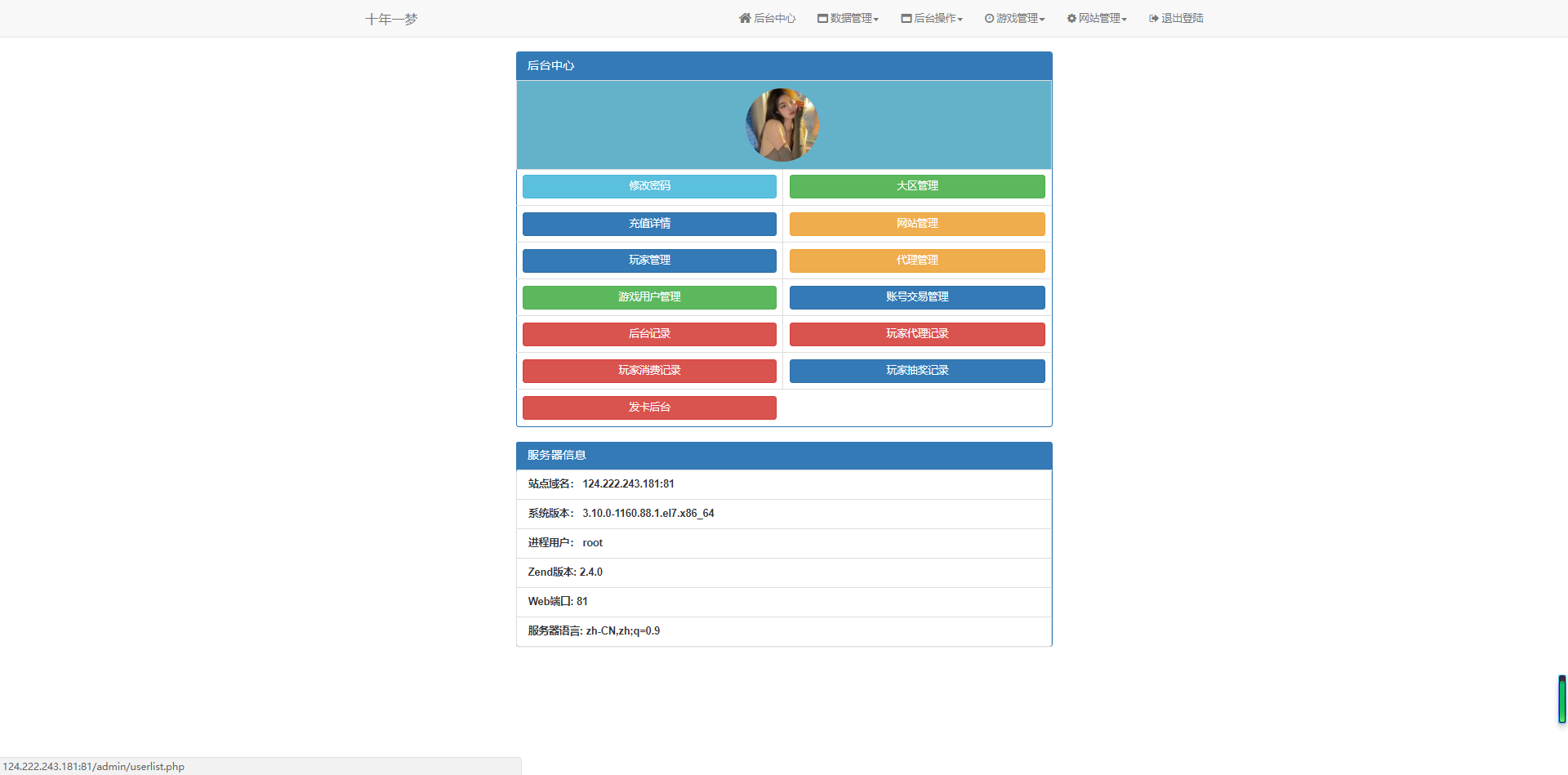
Task: Open 充值详情 details
Action: (x=649, y=224)
